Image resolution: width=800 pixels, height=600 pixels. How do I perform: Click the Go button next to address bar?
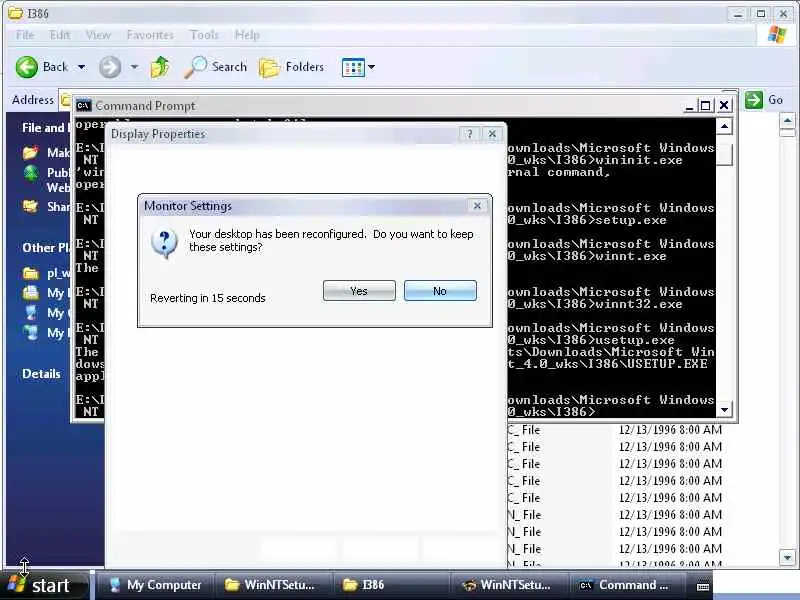(764, 99)
